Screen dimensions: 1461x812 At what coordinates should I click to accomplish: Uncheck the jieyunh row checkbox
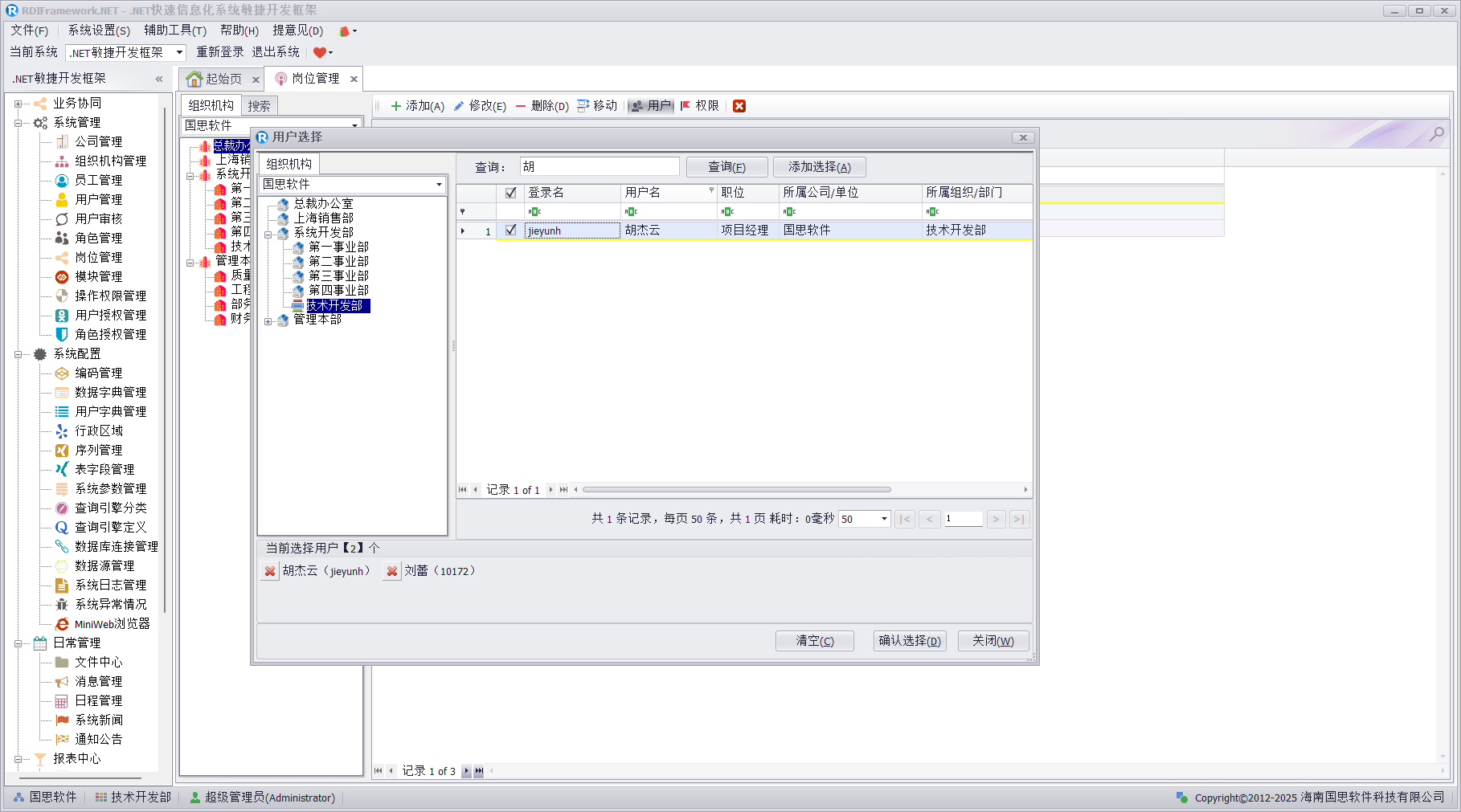pyautogui.click(x=510, y=231)
